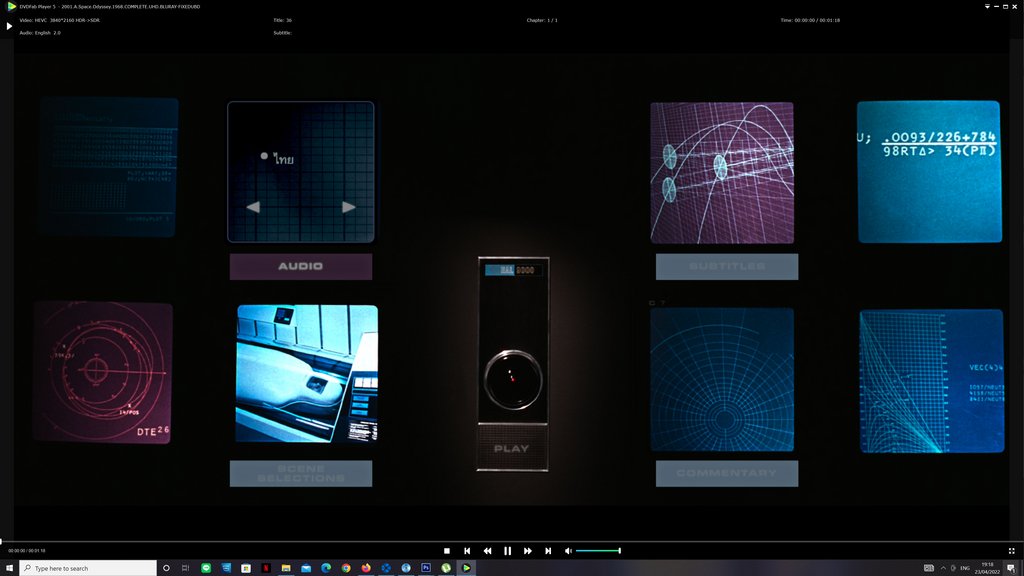Click the HAL 9000 eye lens
The width and height of the screenshot is (1024, 576).
pos(513,379)
